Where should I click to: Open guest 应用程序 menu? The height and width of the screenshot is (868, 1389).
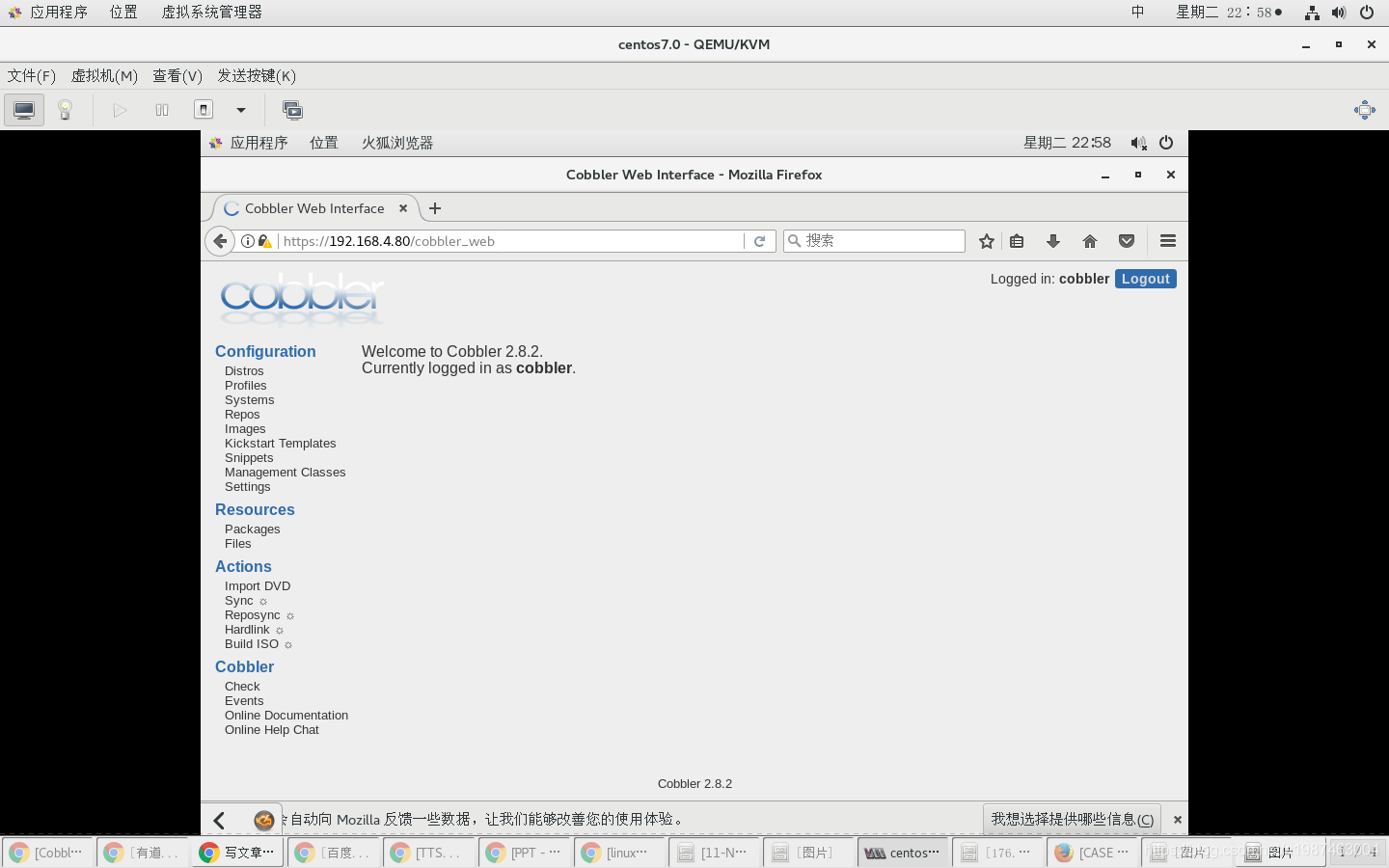pyautogui.click(x=259, y=143)
